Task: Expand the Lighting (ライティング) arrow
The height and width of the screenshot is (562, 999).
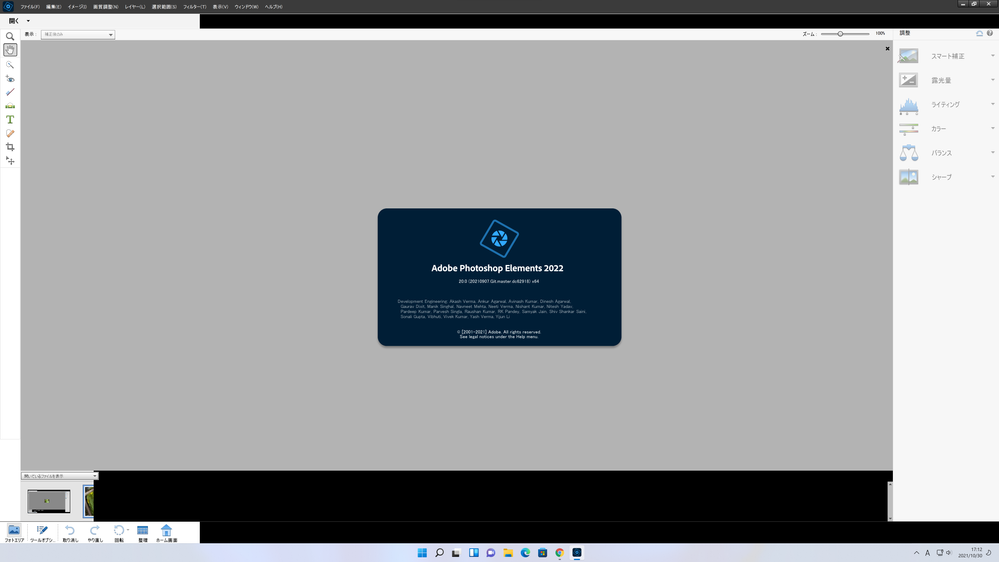Action: pyautogui.click(x=992, y=104)
